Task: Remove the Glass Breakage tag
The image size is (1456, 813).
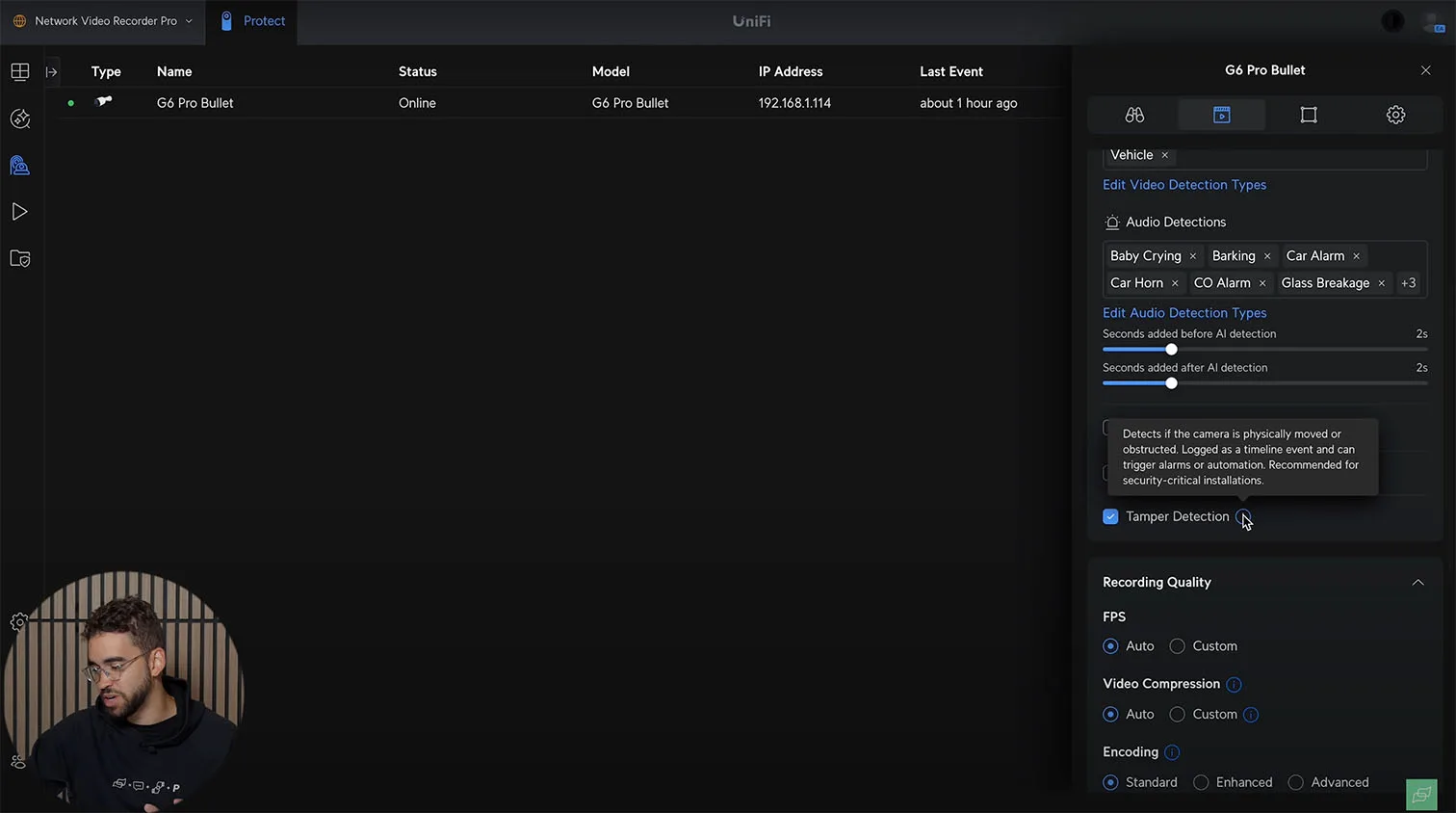Action: tap(1381, 283)
